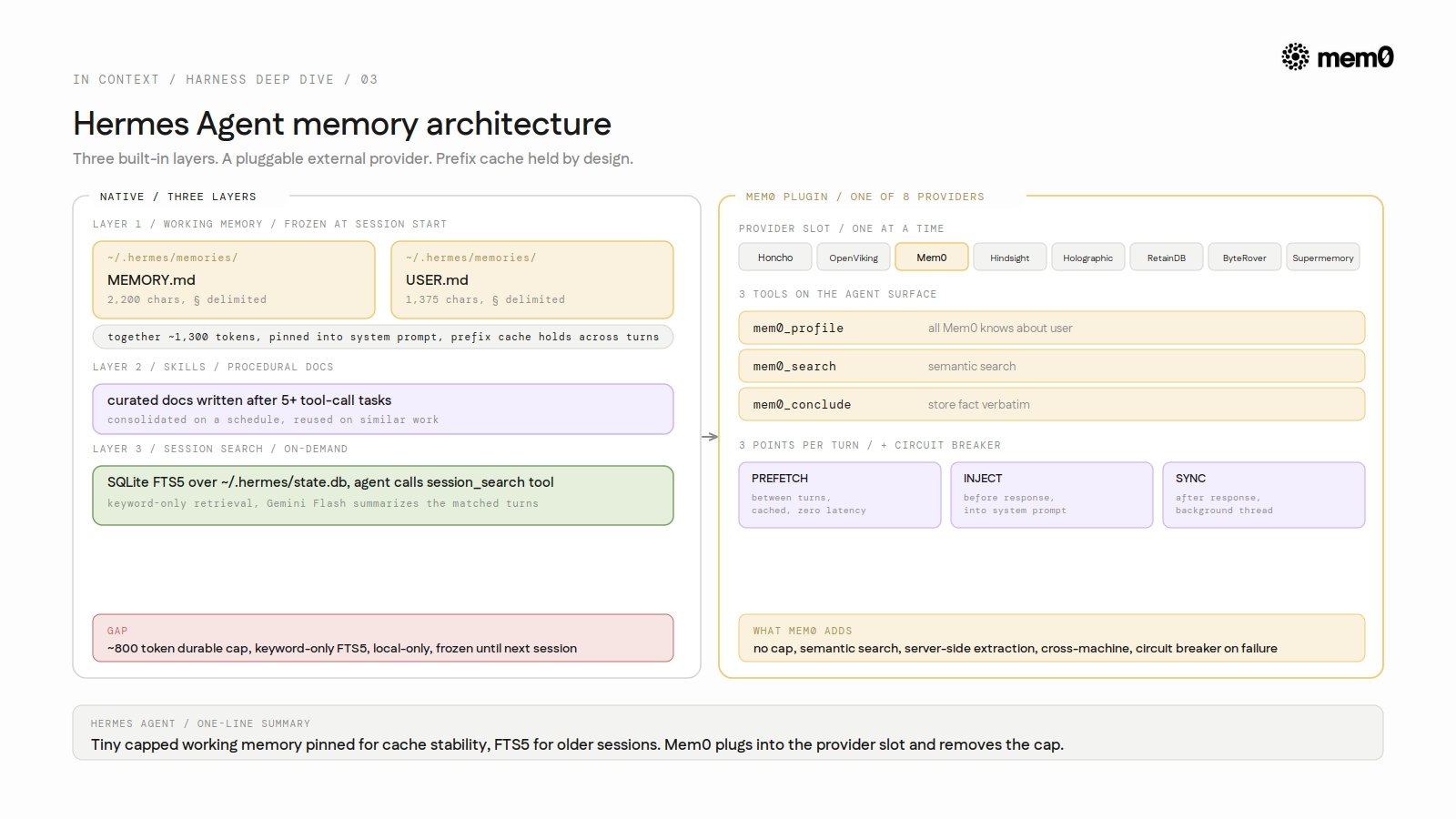Select the INJECT card
1456x819 pixels.
pyautogui.click(x=1052, y=495)
